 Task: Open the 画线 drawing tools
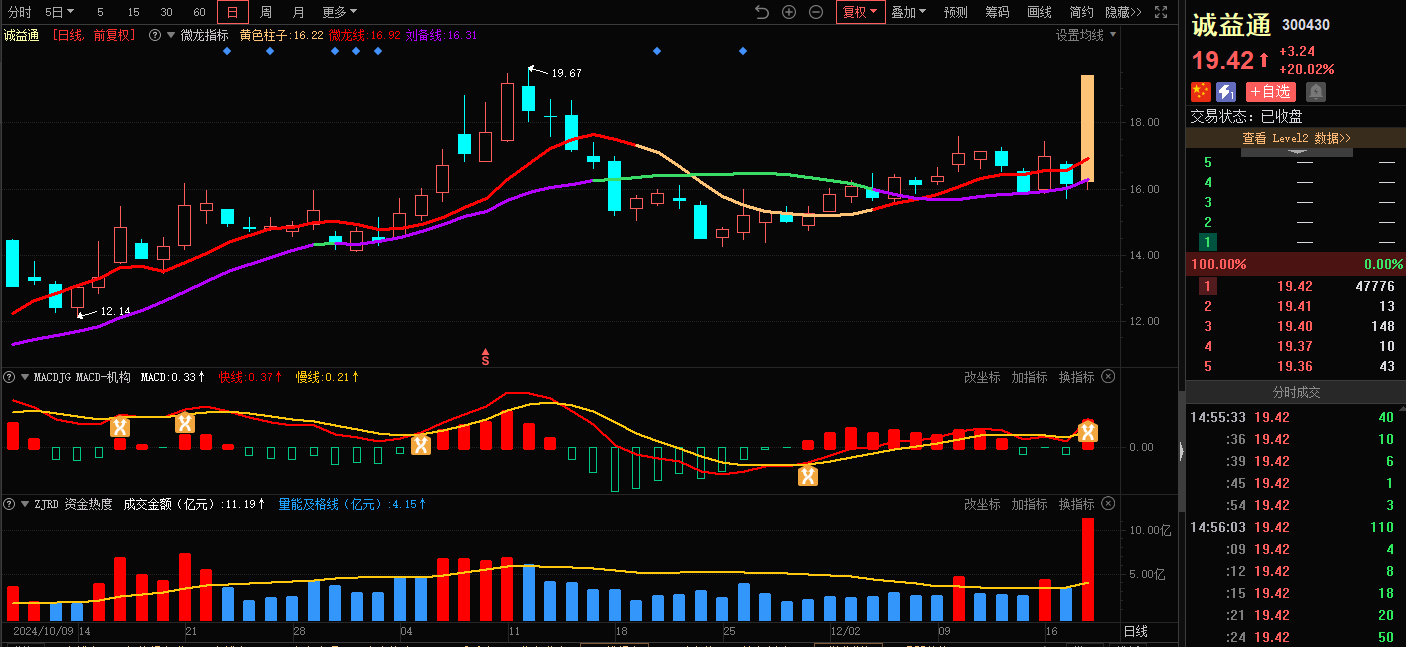pos(1039,12)
